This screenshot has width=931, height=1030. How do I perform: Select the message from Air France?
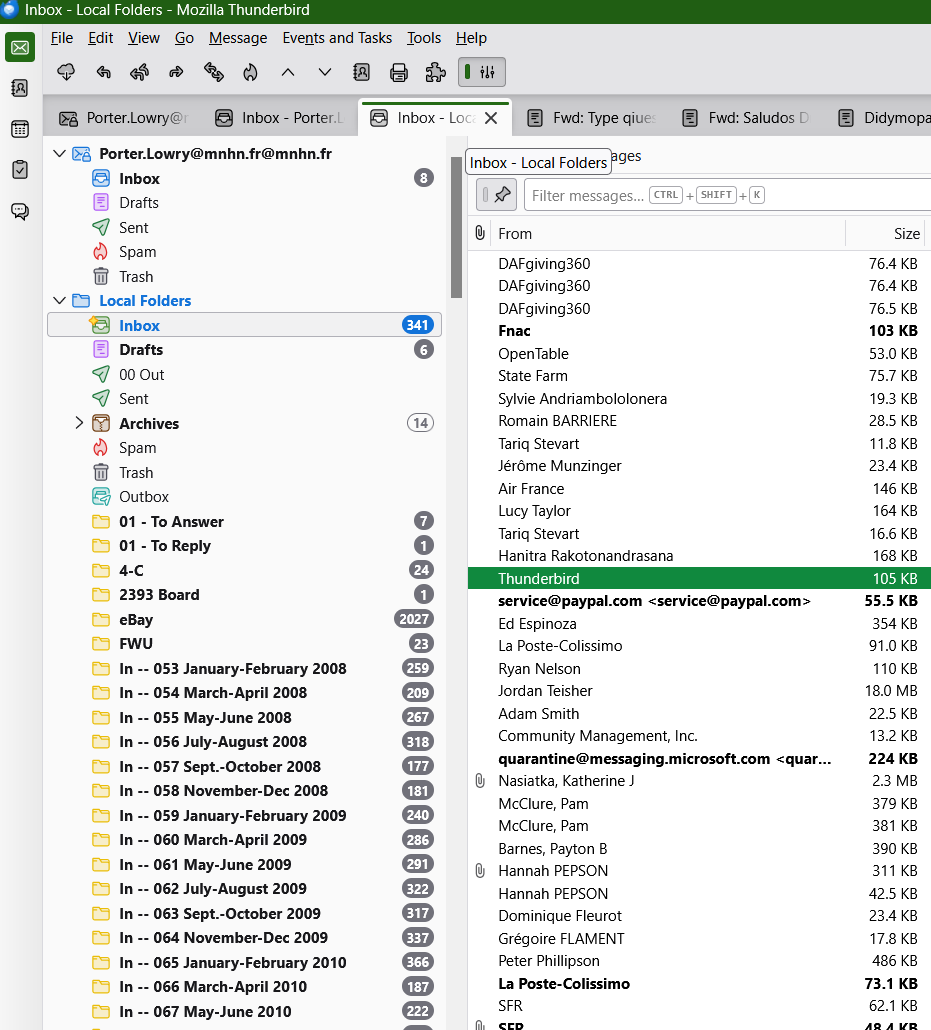pyautogui.click(x=699, y=489)
